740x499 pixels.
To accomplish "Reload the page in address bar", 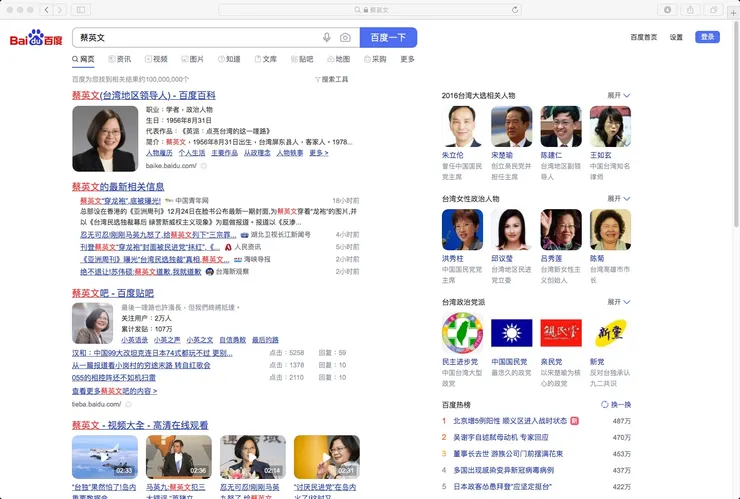I will click(x=515, y=9).
